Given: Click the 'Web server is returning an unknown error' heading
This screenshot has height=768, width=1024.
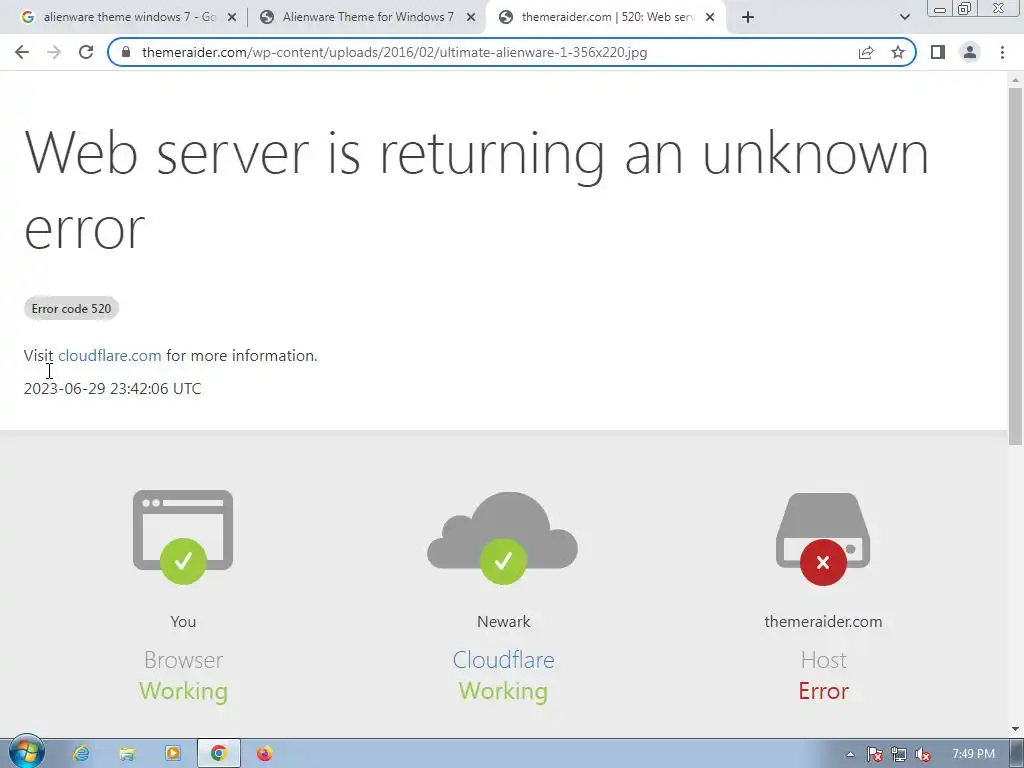Looking at the screenshot, I should (476, 190).
